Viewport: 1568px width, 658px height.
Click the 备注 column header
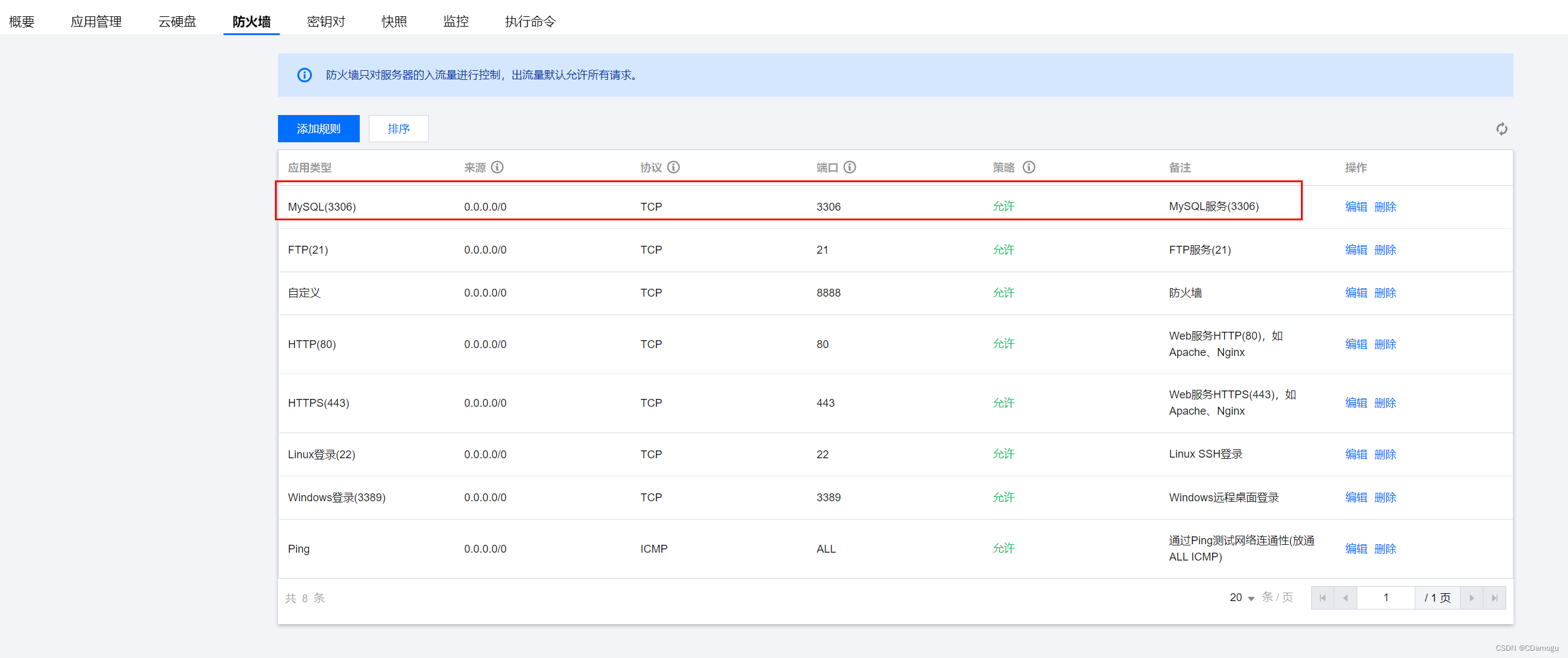(1179, 168)
